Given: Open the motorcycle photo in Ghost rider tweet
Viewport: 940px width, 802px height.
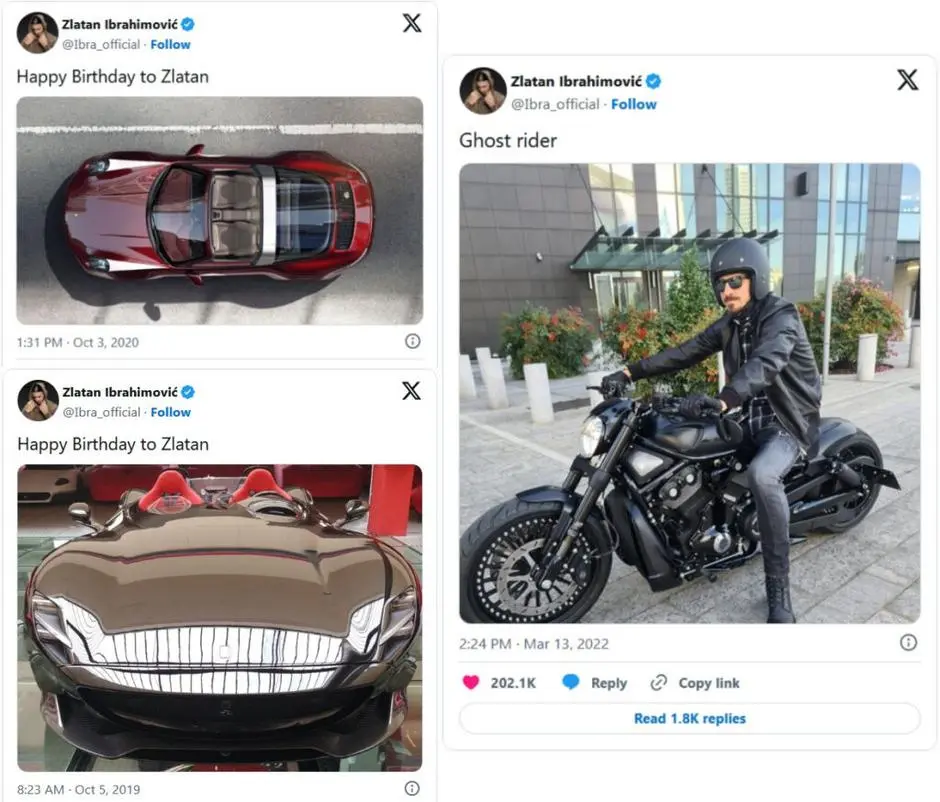Looking at the screenshot, I should tap(689, 393).
